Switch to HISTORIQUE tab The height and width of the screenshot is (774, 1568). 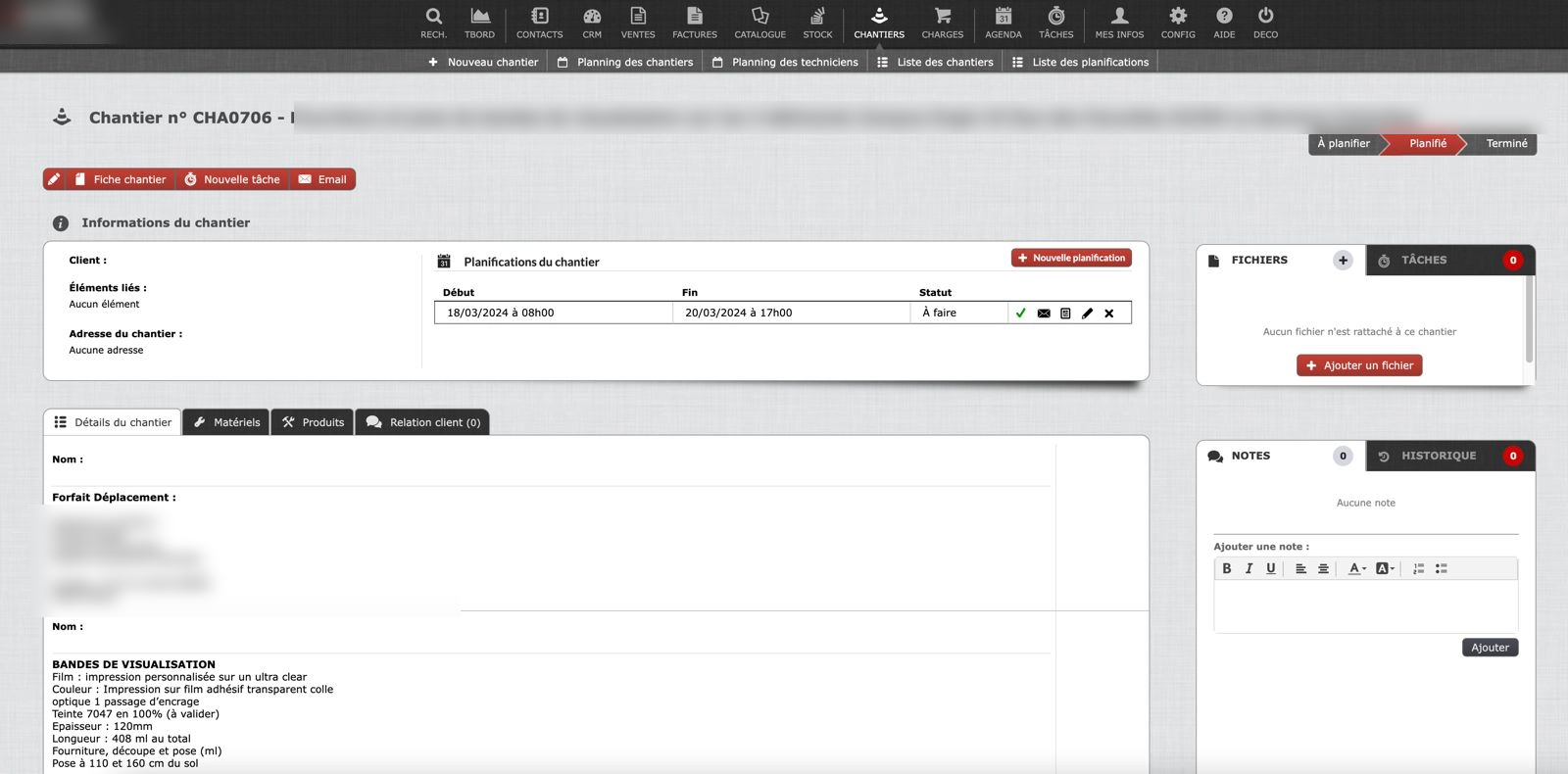[x=1450, y=456]
